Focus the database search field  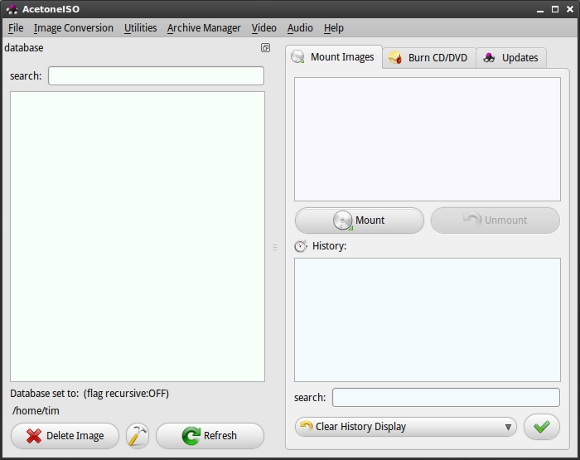(156, 76)
